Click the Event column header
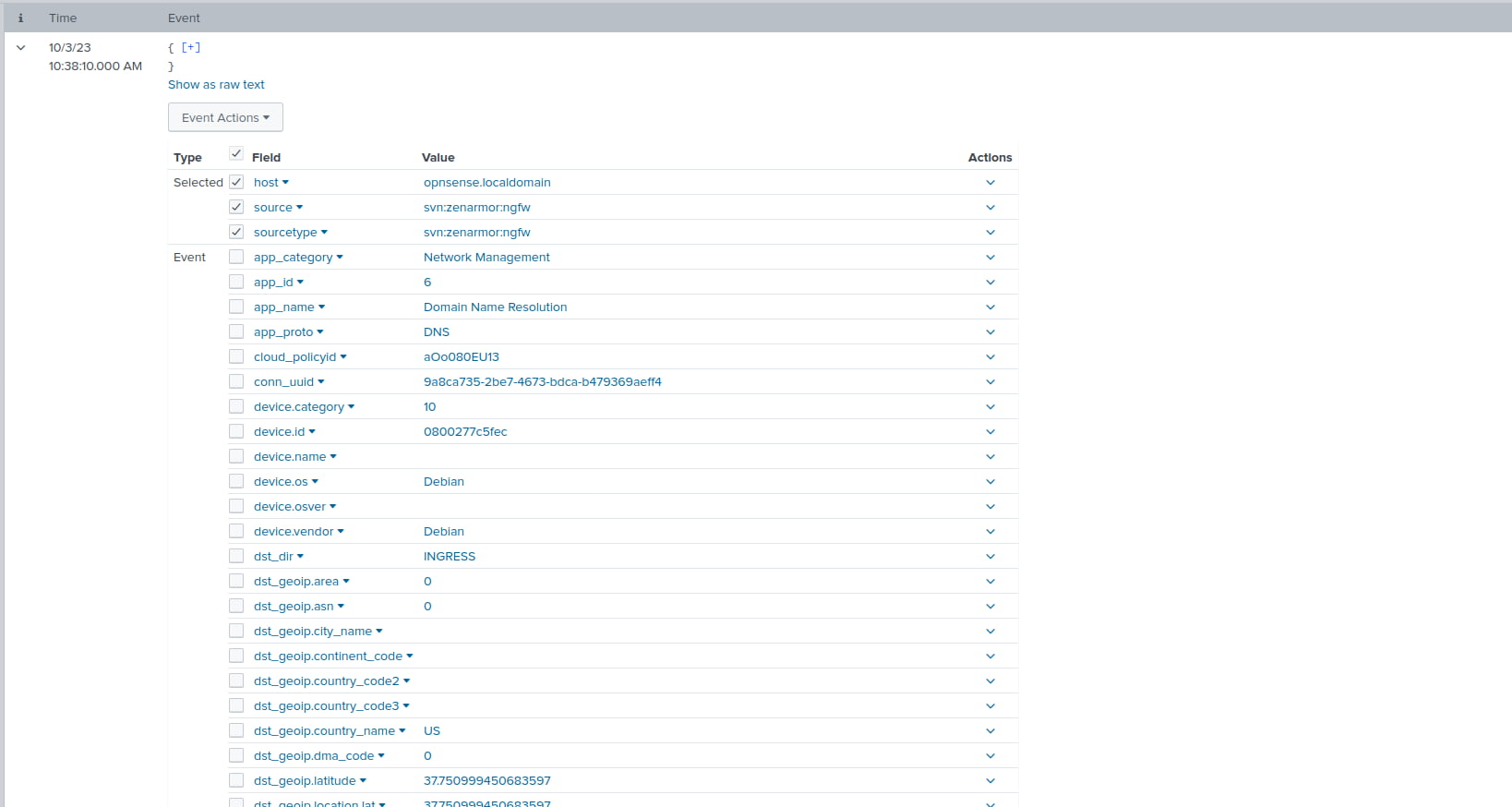This screenshot has height=807, width=1512. tap(184, 18)
